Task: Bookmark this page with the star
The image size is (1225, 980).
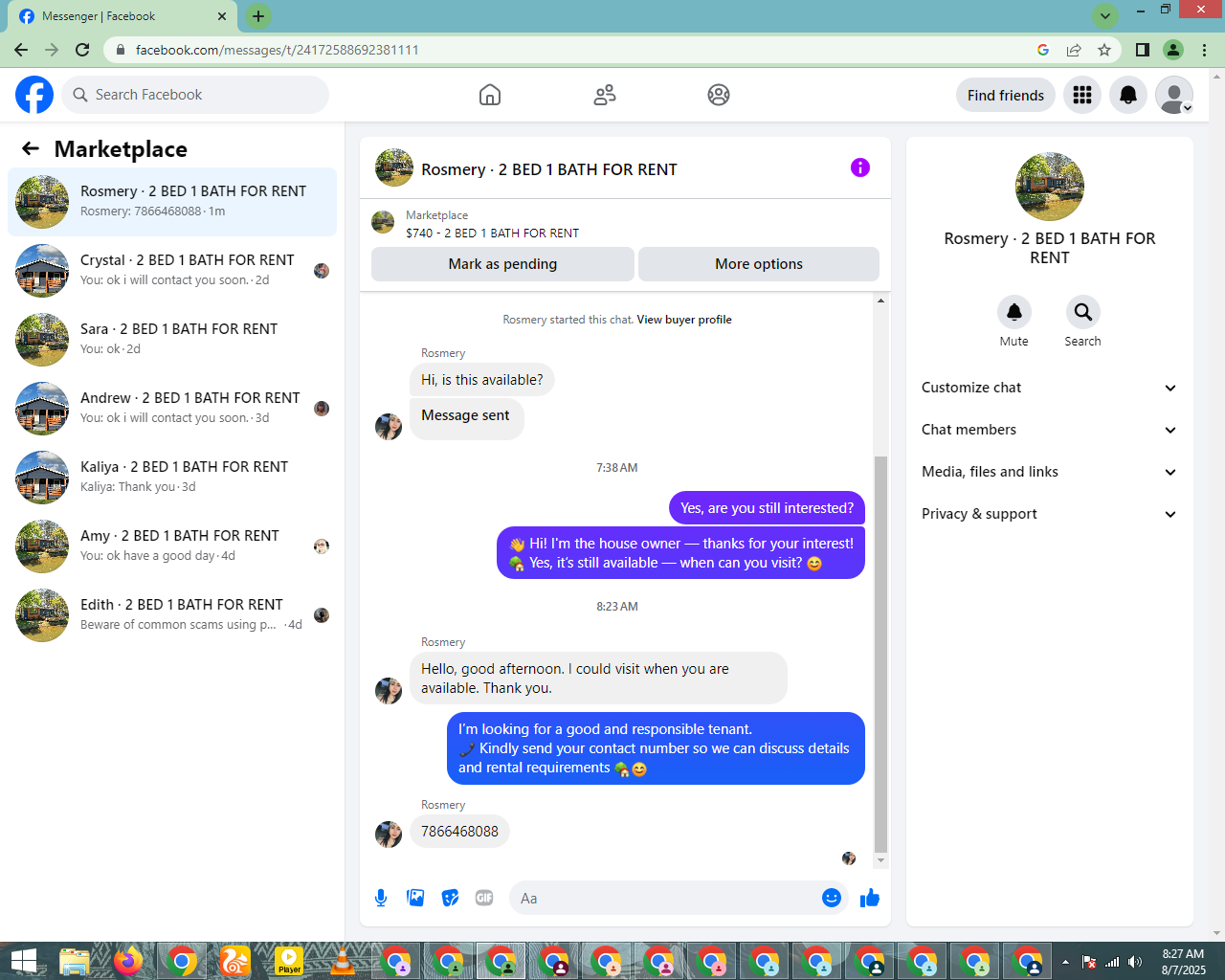Action: 1104,50
